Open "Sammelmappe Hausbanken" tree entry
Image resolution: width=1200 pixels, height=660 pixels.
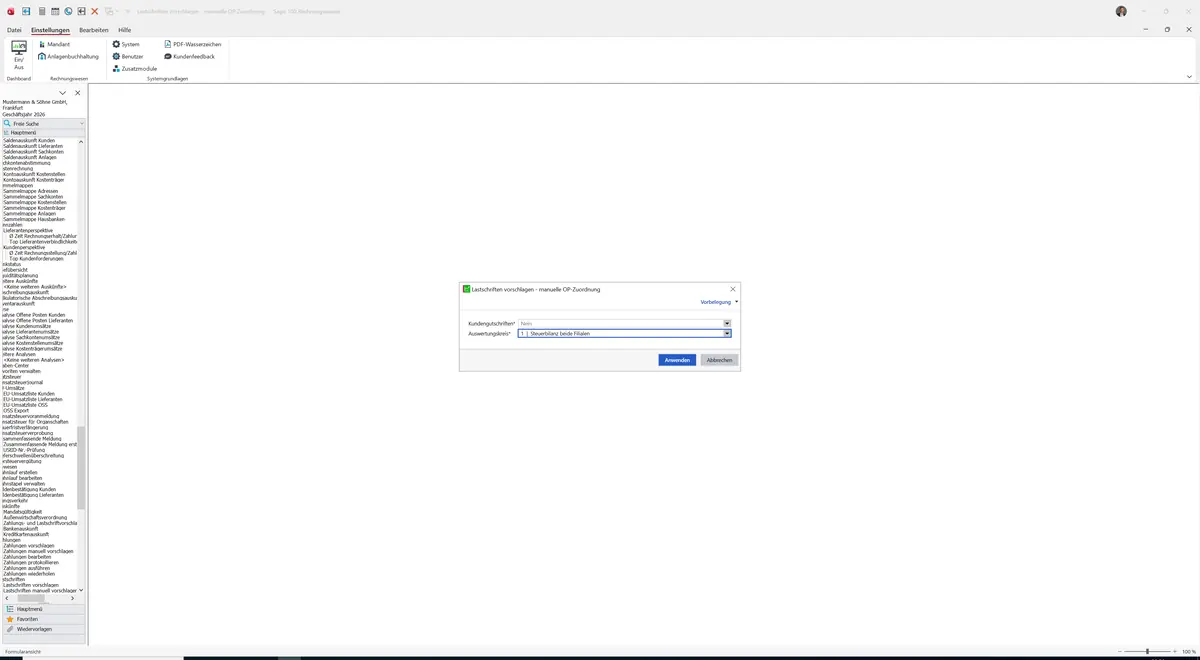pos(34,219)
